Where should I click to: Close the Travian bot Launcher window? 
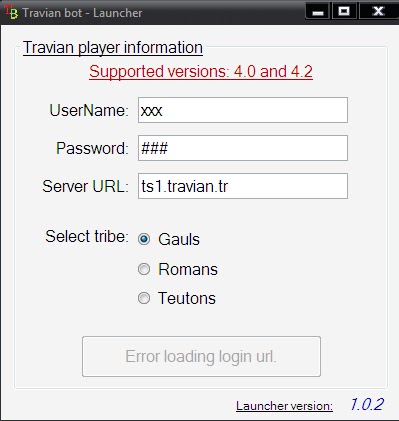click(x=379, y=11)
